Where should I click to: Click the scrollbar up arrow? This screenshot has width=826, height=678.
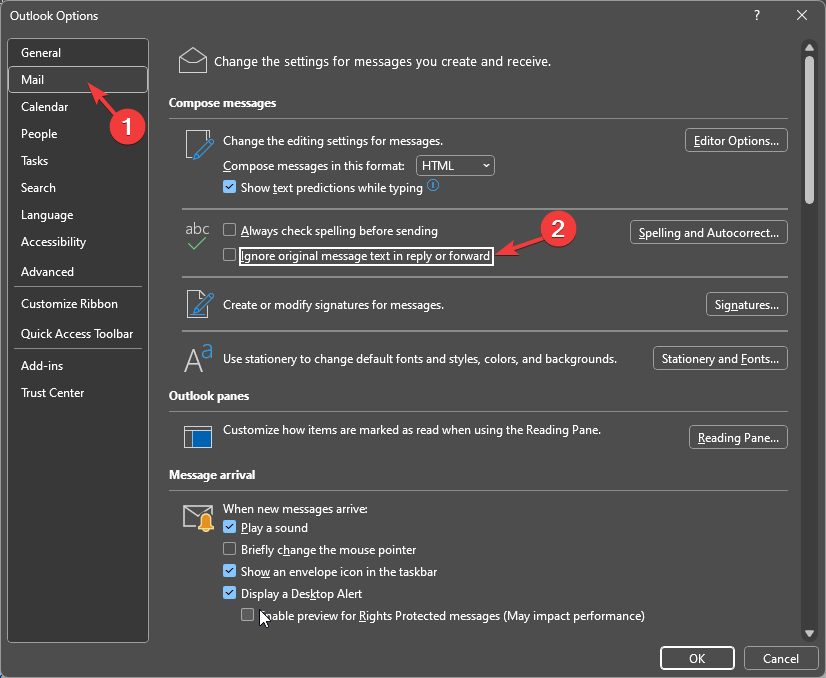coord(807,46)
